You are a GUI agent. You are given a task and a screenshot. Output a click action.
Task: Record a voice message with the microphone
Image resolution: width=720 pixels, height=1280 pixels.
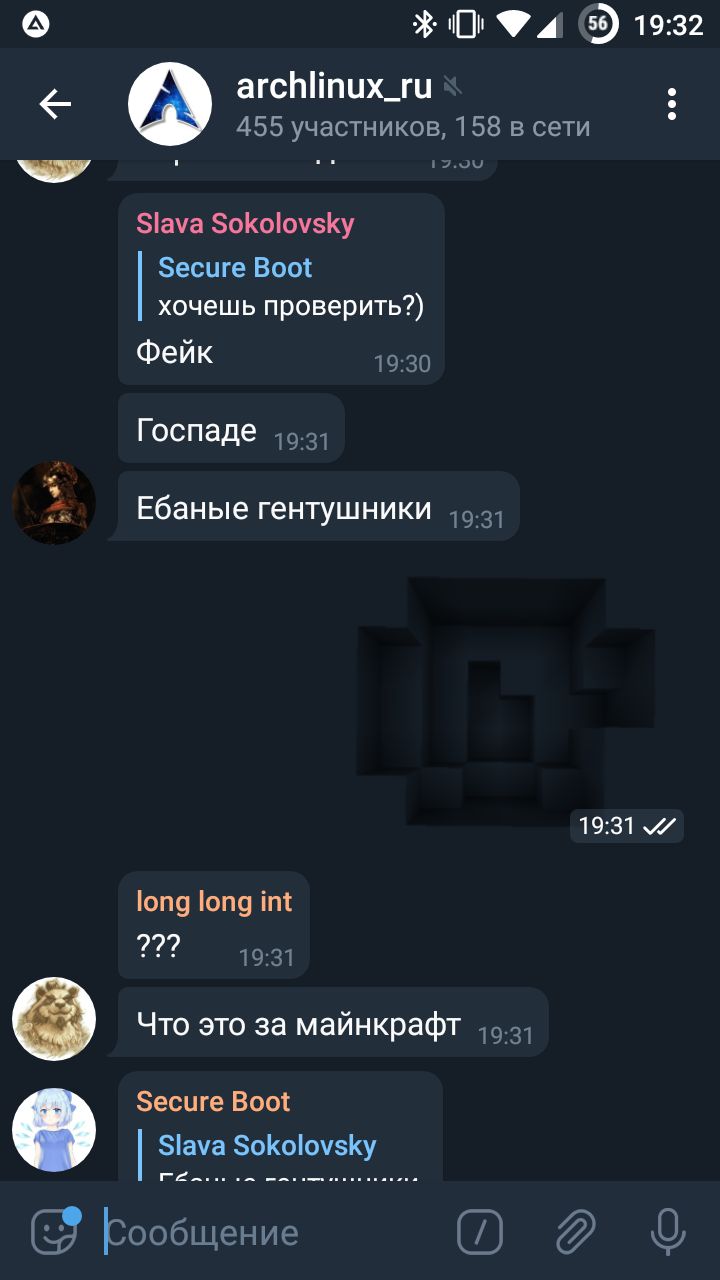668,1232
